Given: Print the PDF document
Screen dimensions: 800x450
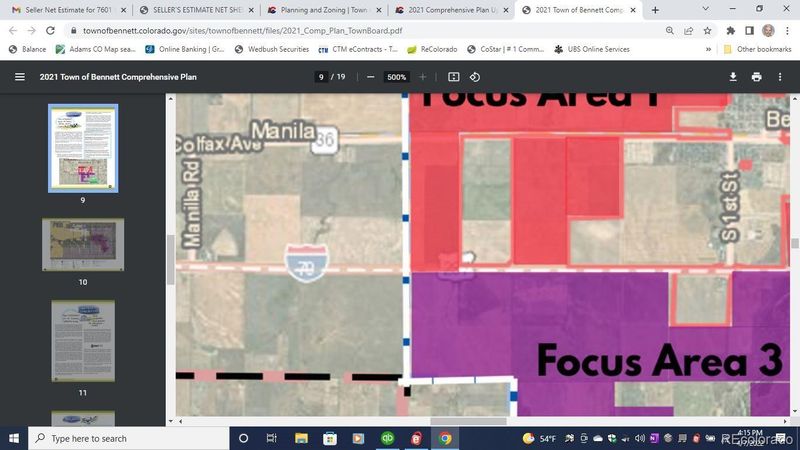Looking at the screenshot, I should point(757,77).
